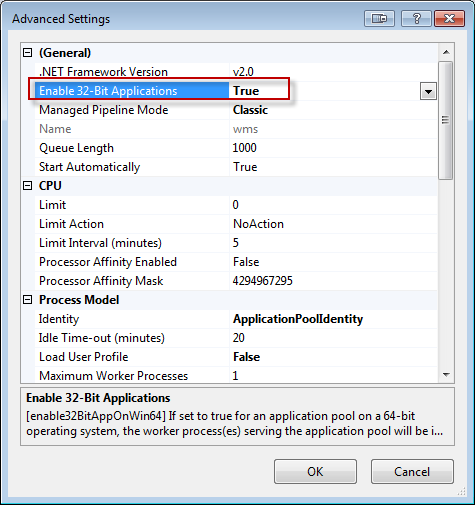Collapse the (General) section
The height and width of the screenshot is (505, 475).
click(28, 53)
